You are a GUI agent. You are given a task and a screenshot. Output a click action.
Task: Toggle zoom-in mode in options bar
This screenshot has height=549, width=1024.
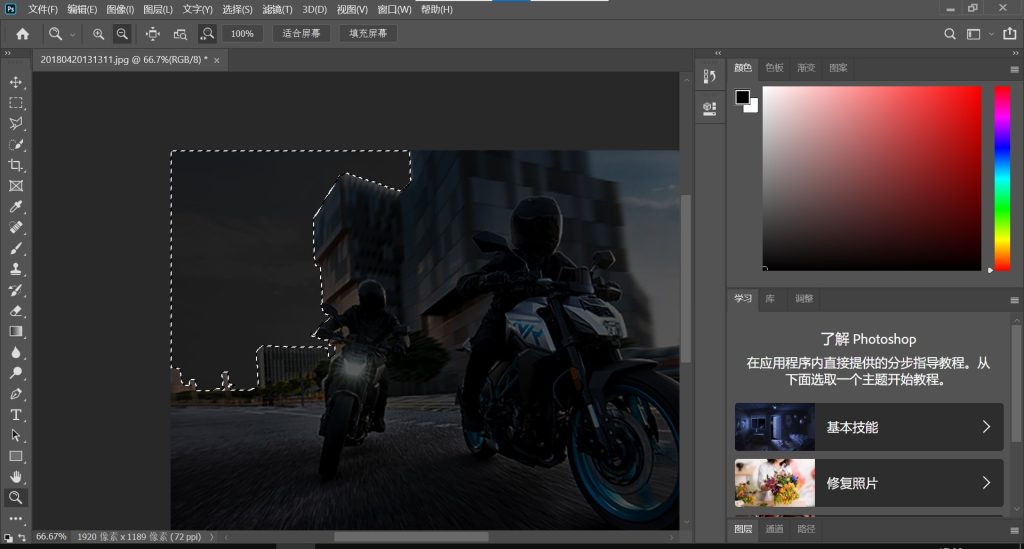click(x=98, y=34)
